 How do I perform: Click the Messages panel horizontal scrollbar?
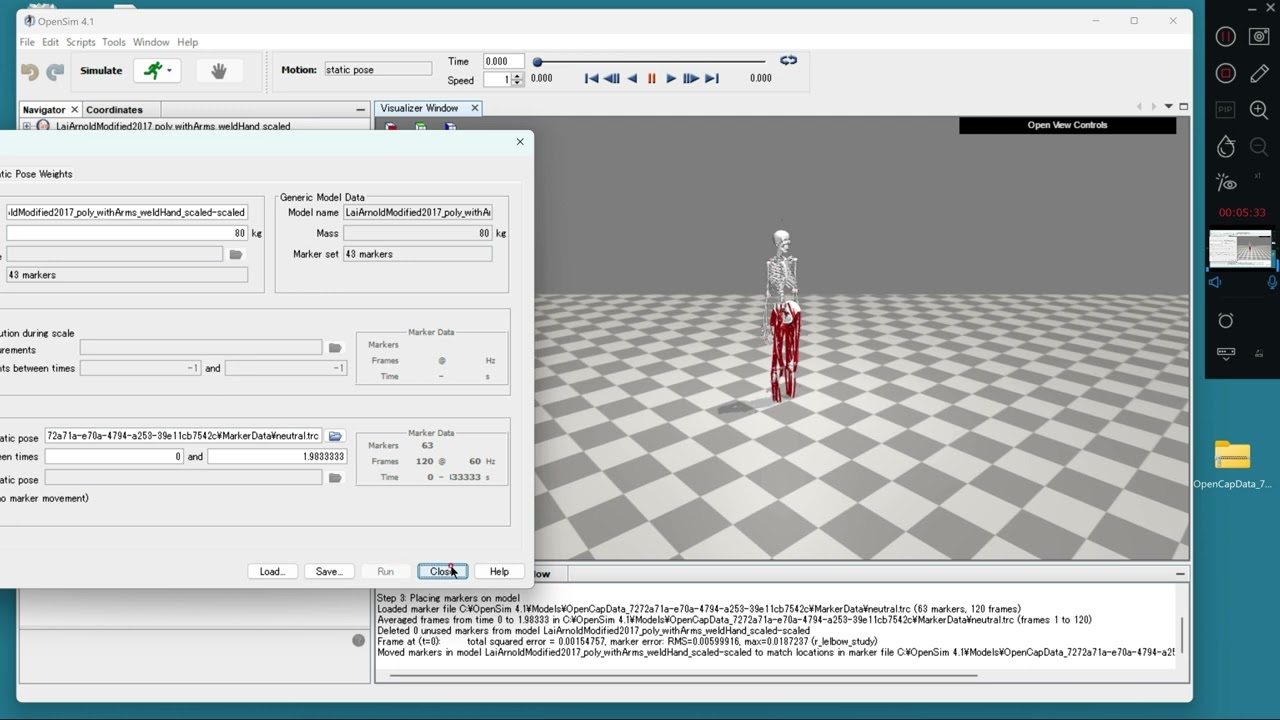coord(683,675)
